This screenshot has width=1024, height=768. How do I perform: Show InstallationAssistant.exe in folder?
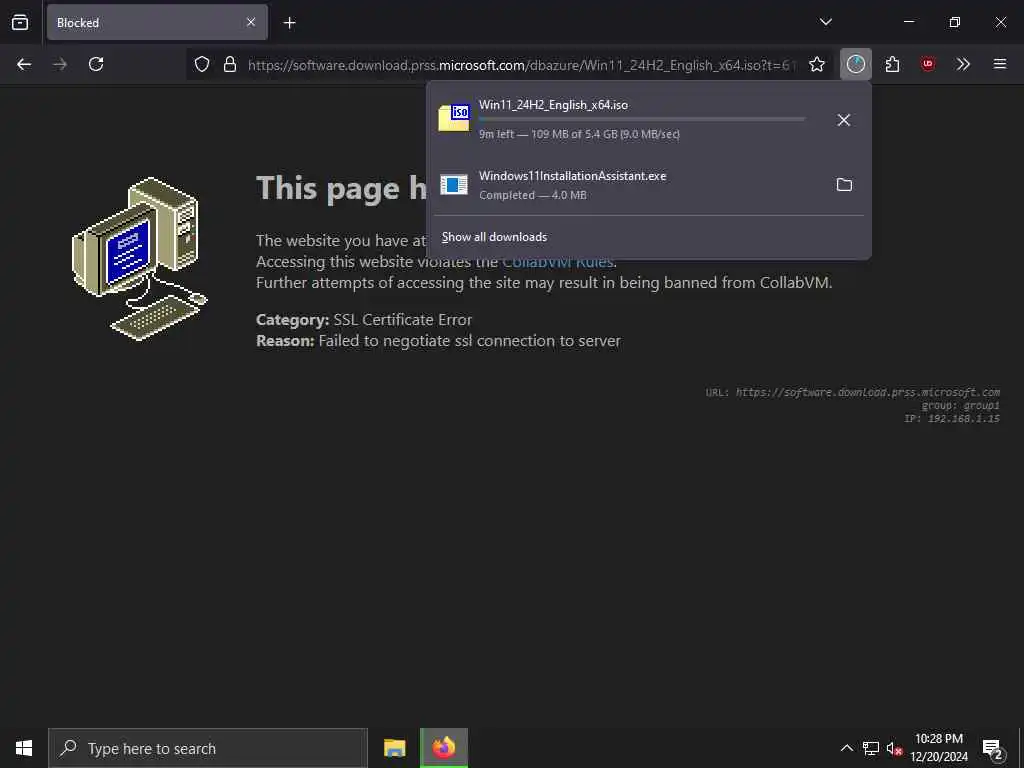tap(844, 185)
